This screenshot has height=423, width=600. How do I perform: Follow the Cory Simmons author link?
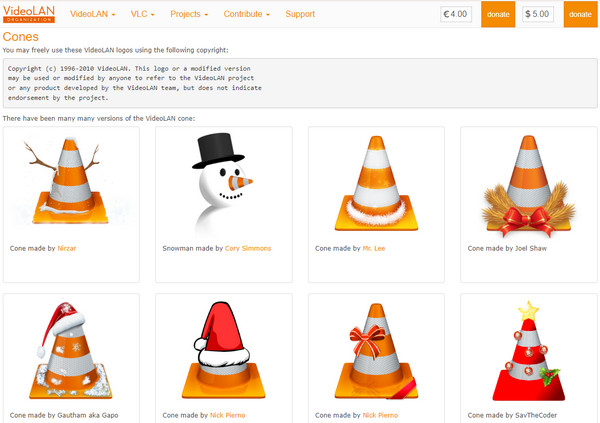(248, 247)
